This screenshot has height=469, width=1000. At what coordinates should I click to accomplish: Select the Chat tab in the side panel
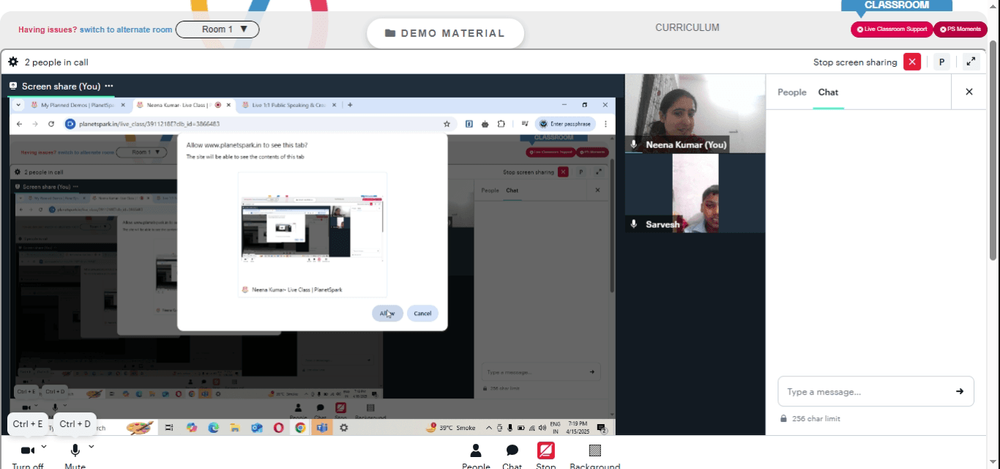pos(828,92)
